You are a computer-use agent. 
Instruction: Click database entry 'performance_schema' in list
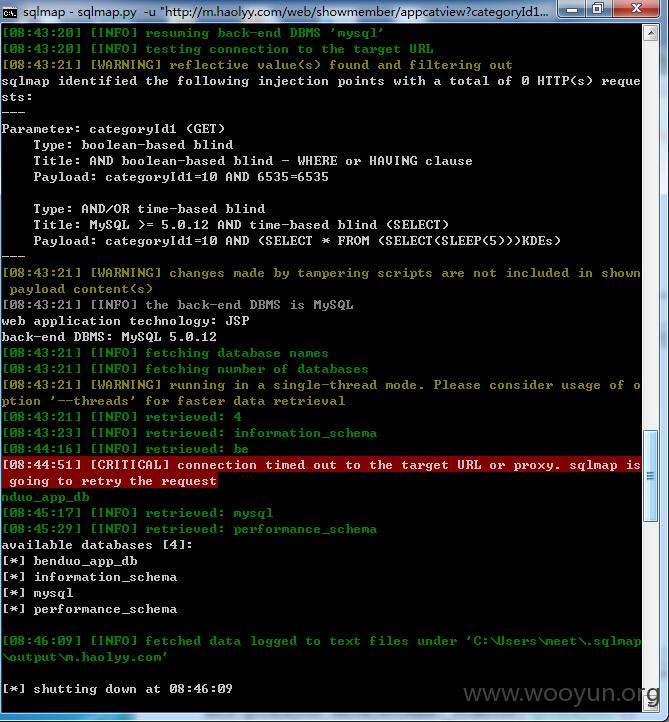(105, 609)
